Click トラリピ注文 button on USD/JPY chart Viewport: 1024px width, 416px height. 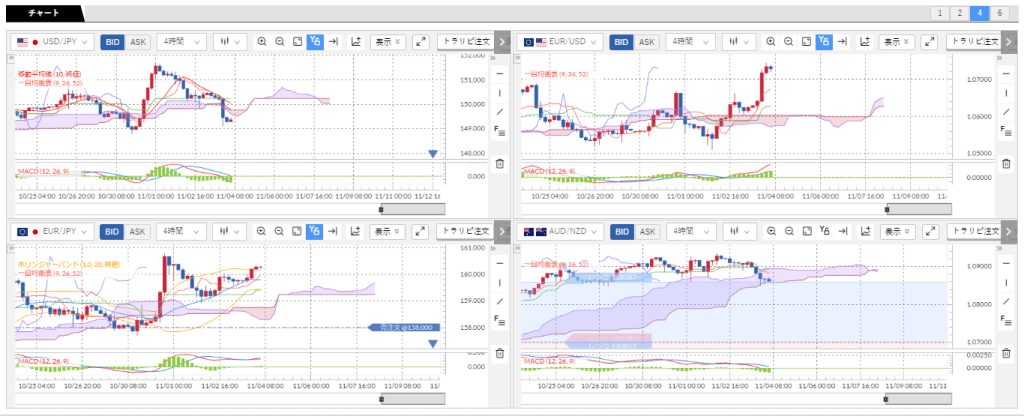[x=464, y=42]
